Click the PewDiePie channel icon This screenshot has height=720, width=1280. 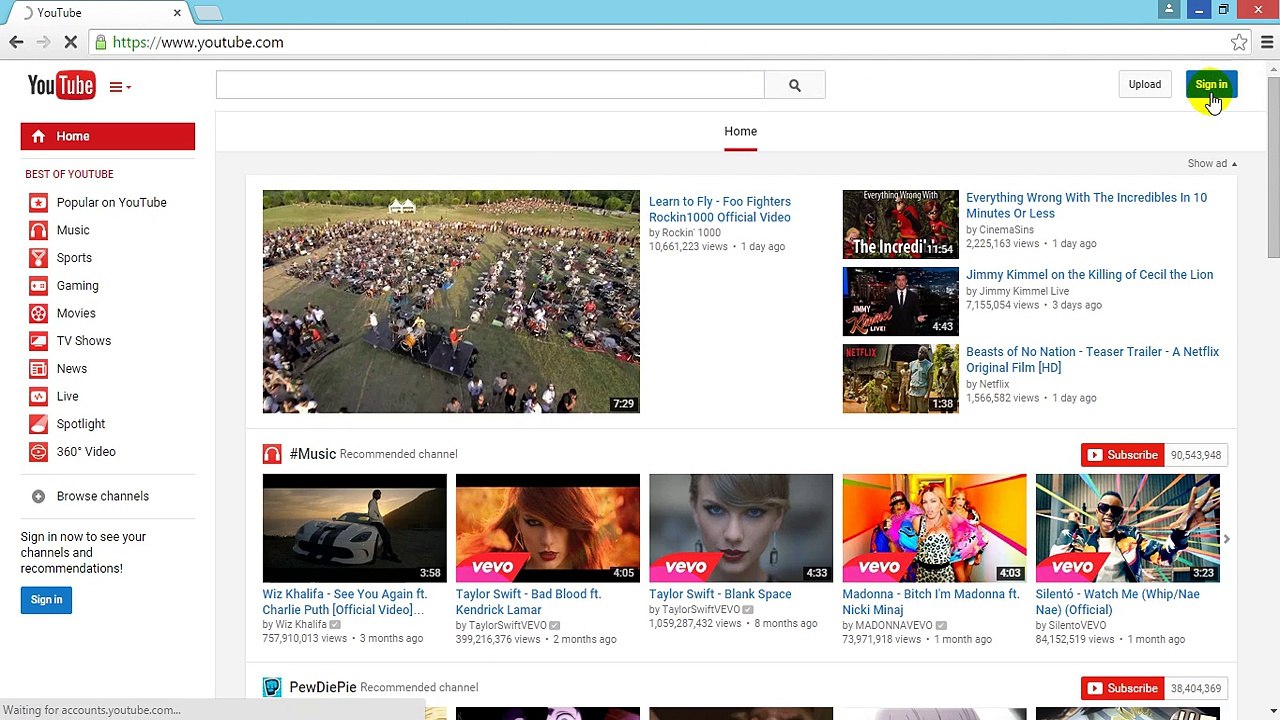tap(272, 687)
